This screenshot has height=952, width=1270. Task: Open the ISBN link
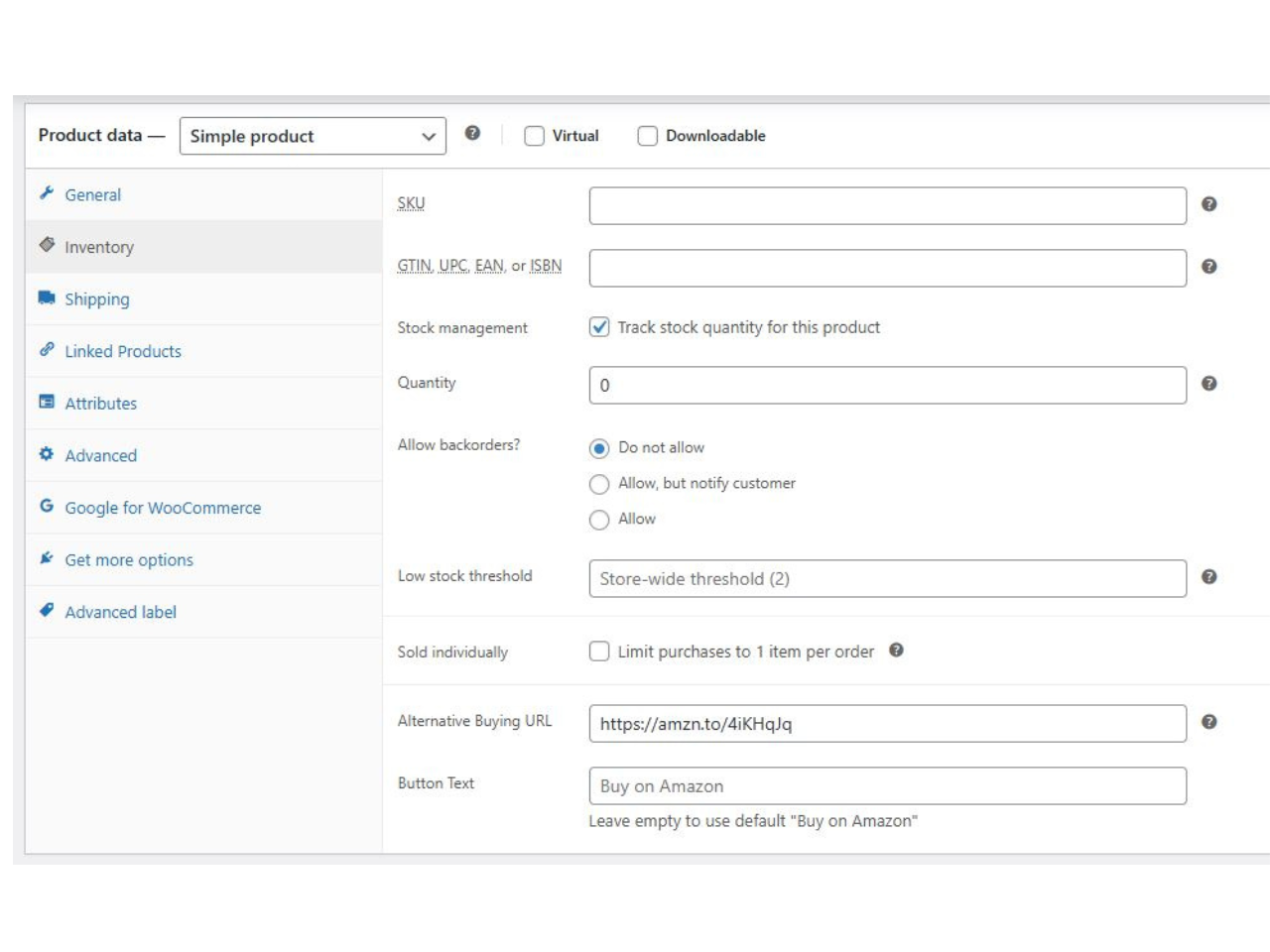546,266
